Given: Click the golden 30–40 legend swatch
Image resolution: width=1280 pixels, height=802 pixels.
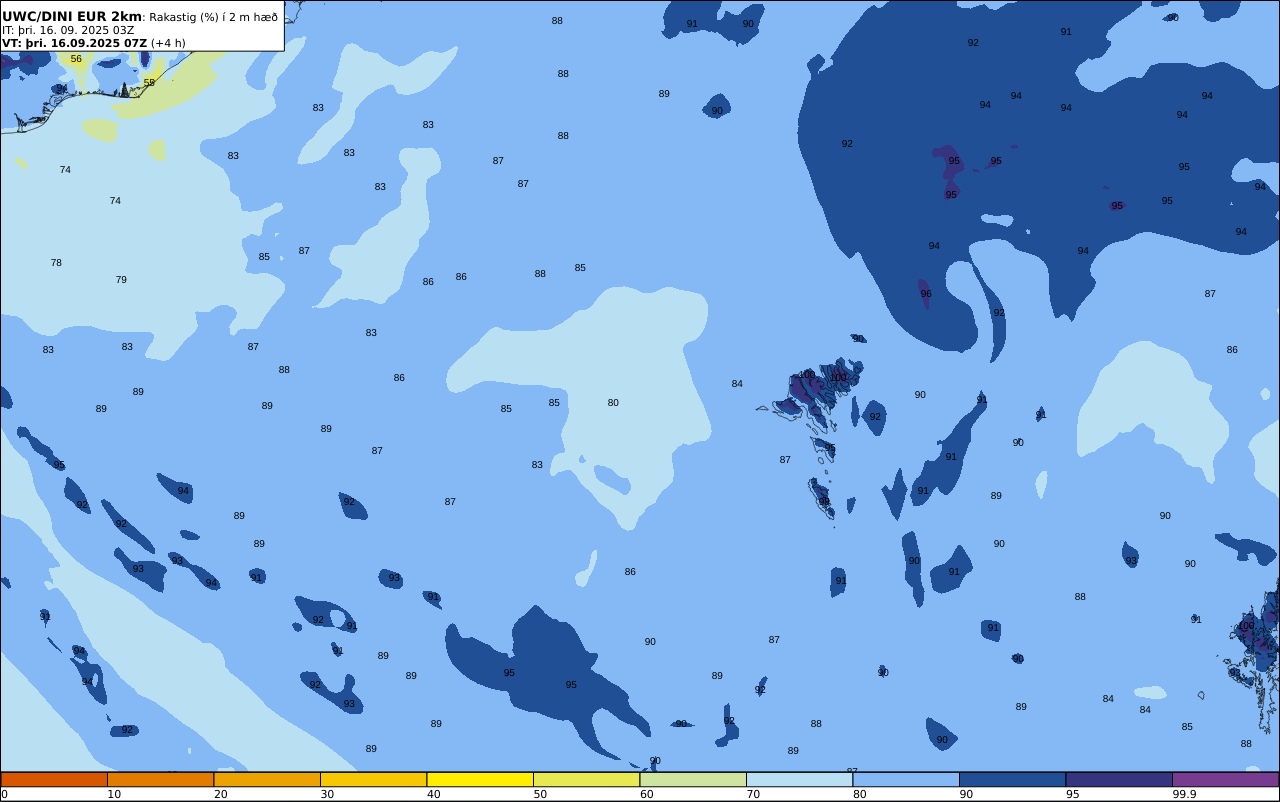Looking at the screenshot, I should point(373,779).
